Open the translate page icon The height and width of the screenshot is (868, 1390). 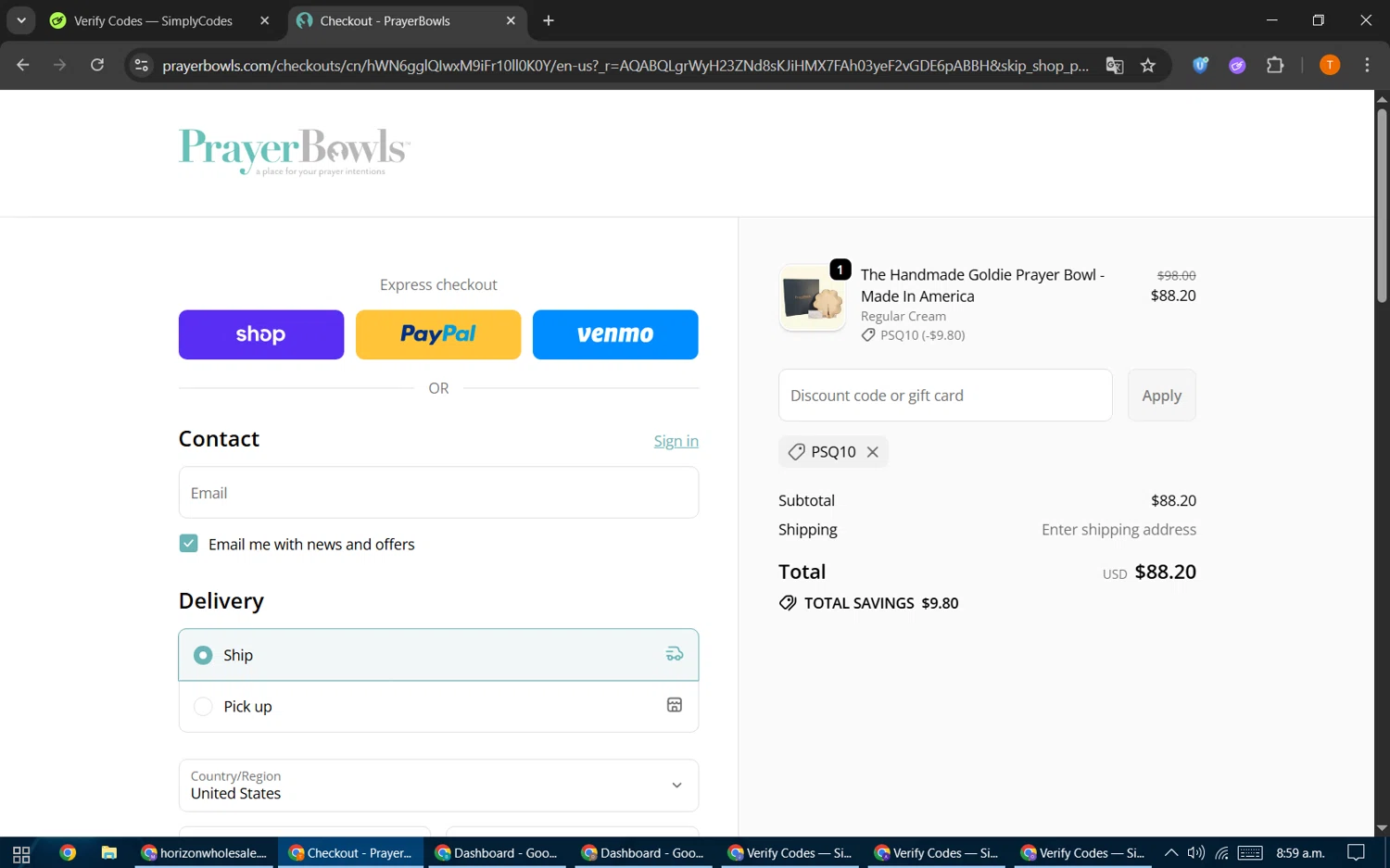click(x=1115, y=65)
